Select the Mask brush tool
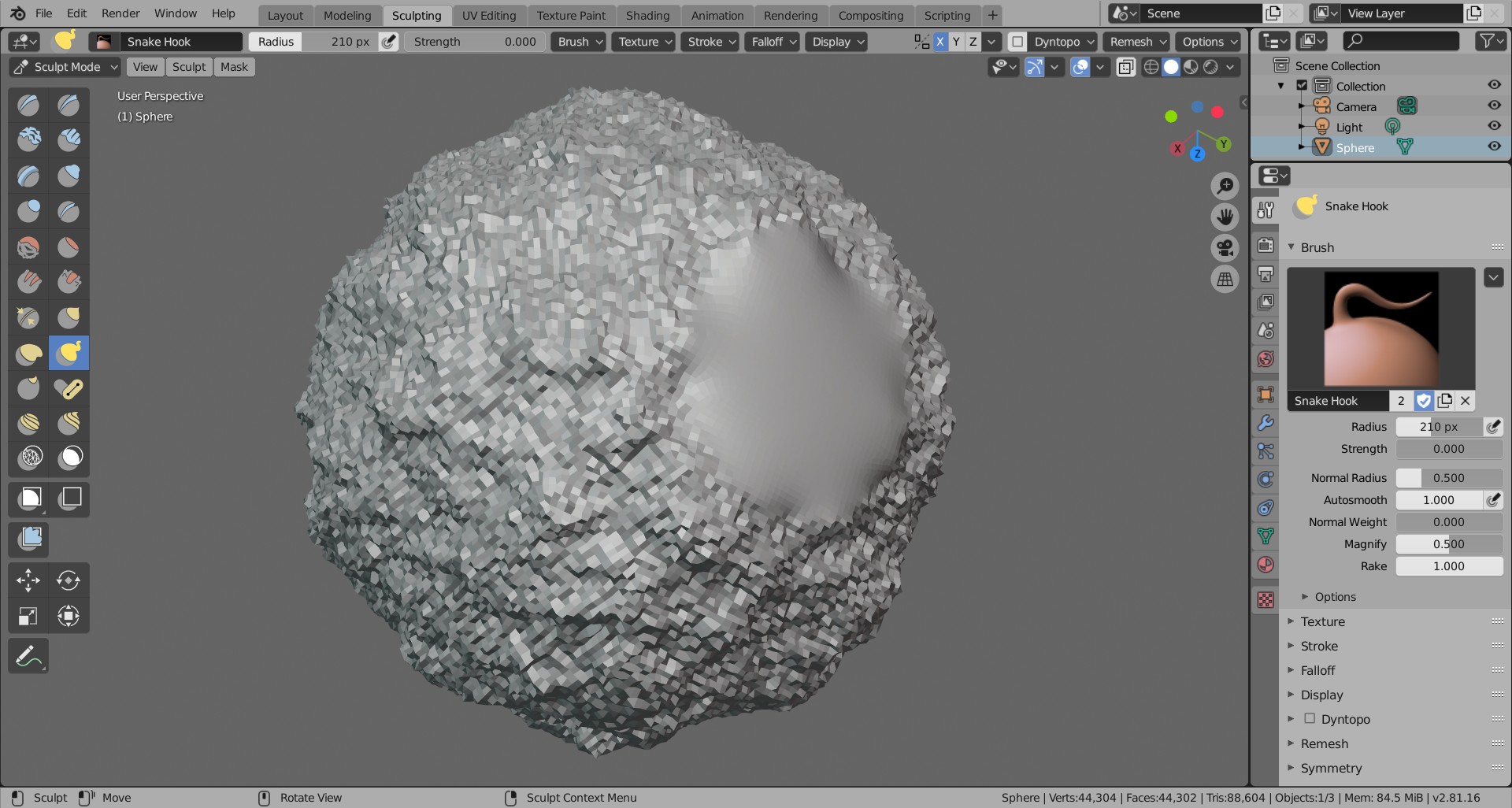Viewport: 1512px width, 808px height. pyautogui.click(x=69, y=458)
